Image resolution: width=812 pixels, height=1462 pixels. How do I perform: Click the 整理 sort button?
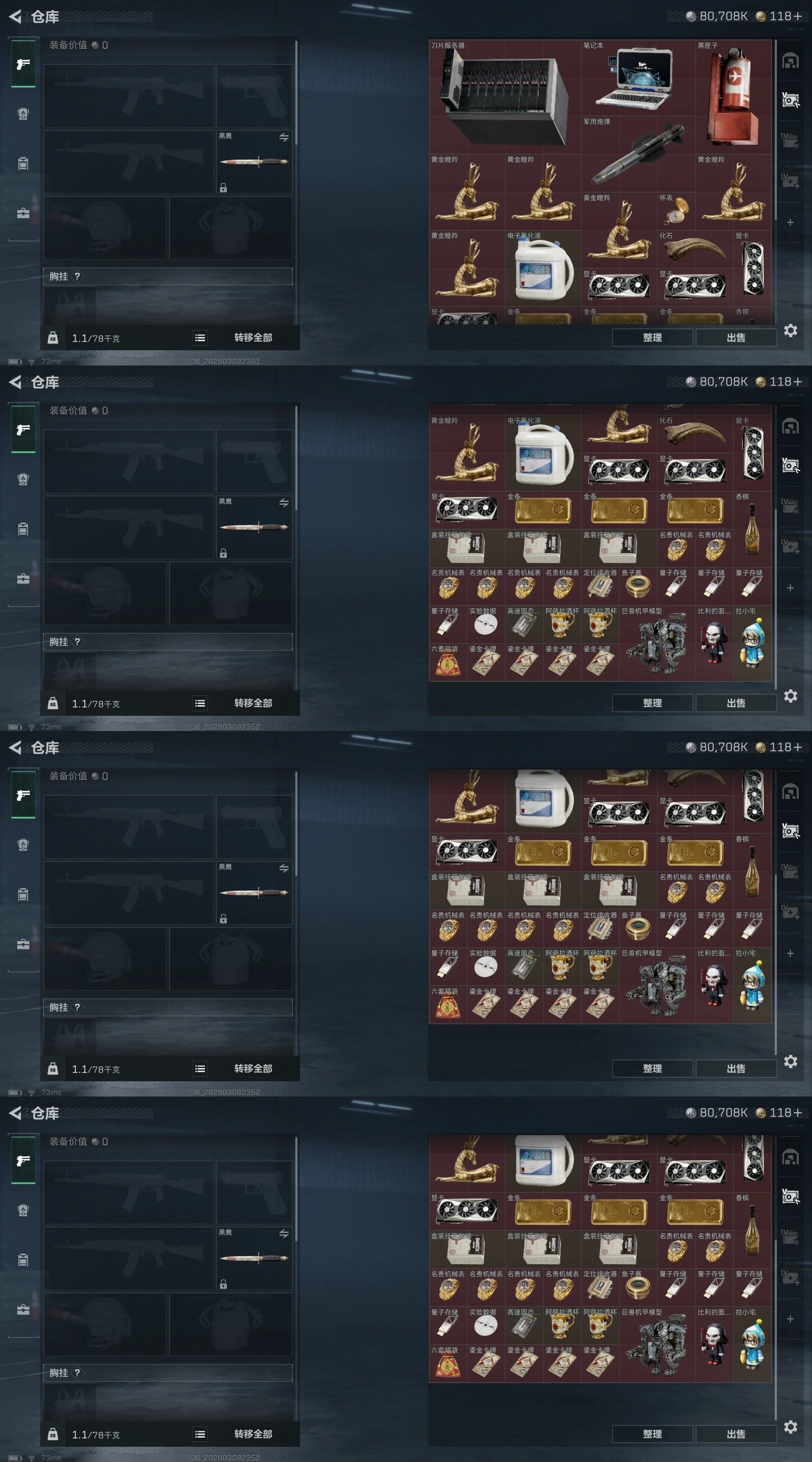pyautogui.click(x=652, y=338)
